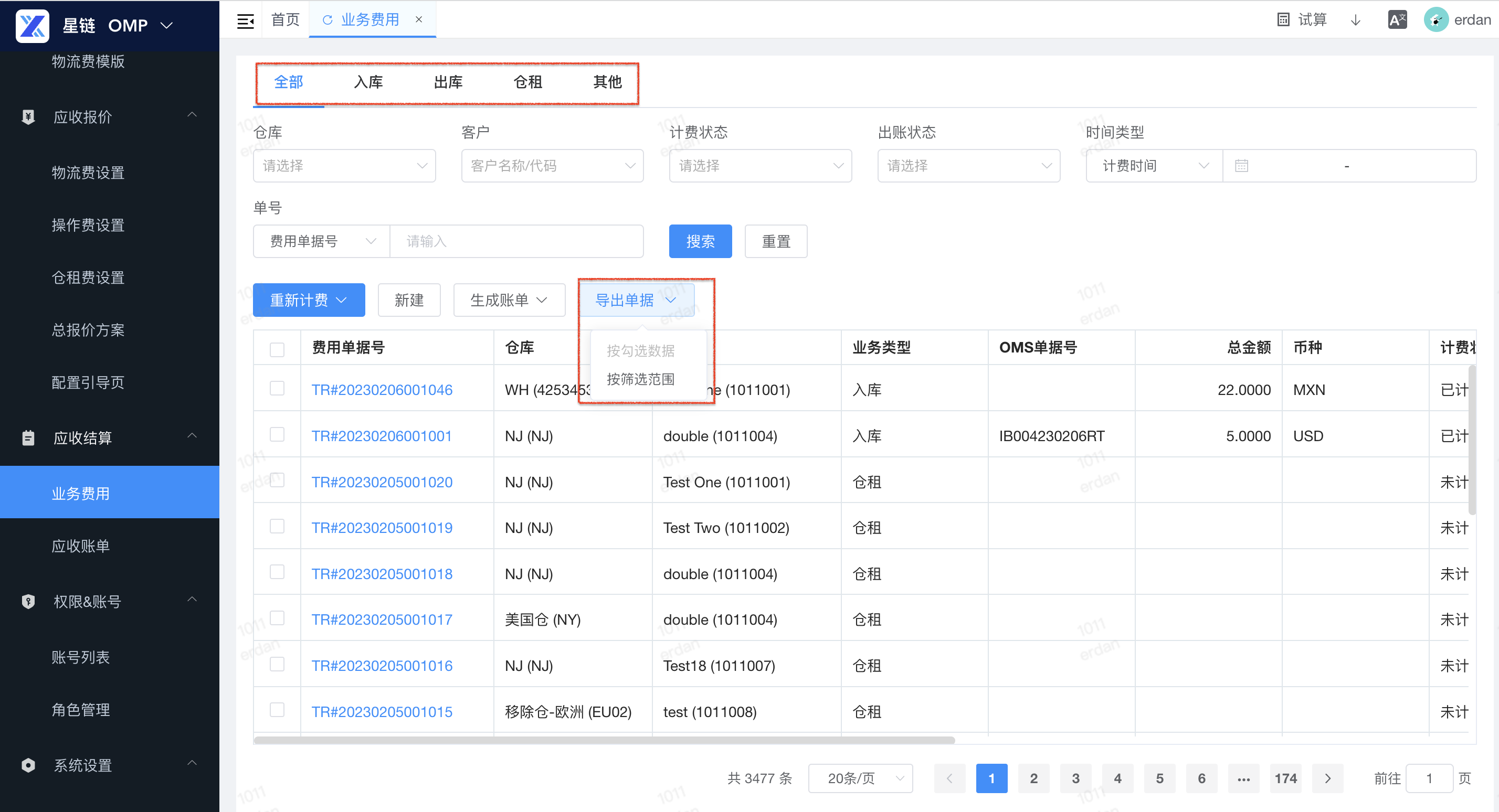Check the row TR#20230205001016
1499x812 pixels.
[x=277, y=664]
